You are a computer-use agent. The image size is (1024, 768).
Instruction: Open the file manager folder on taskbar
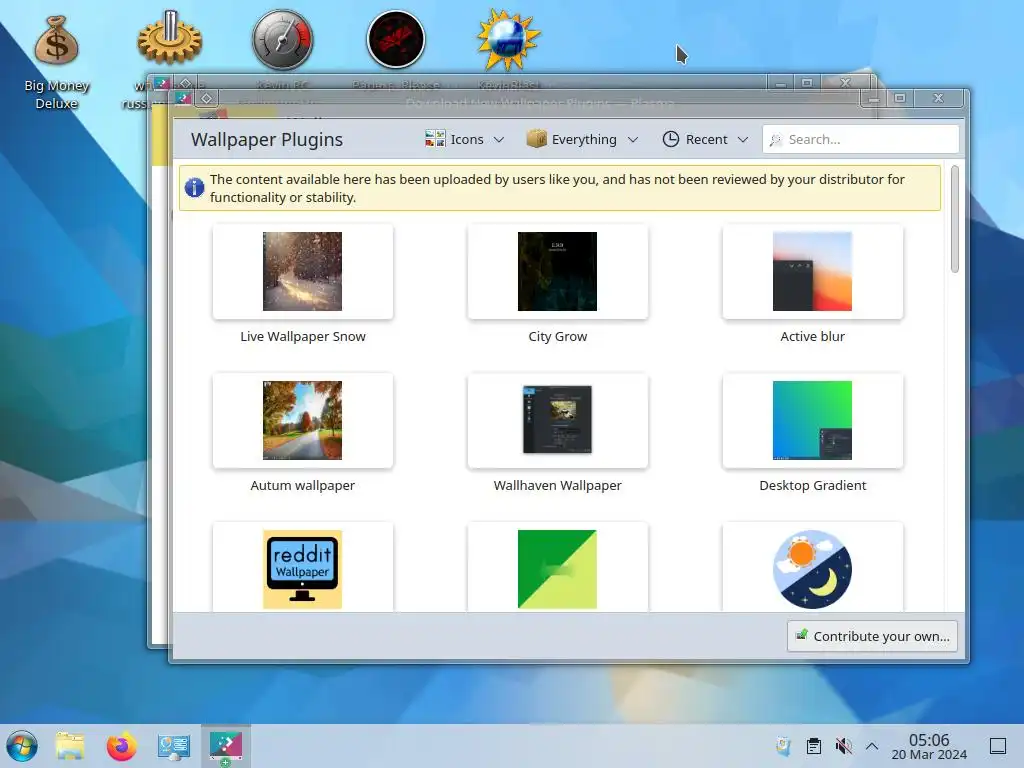pos(70,746)
